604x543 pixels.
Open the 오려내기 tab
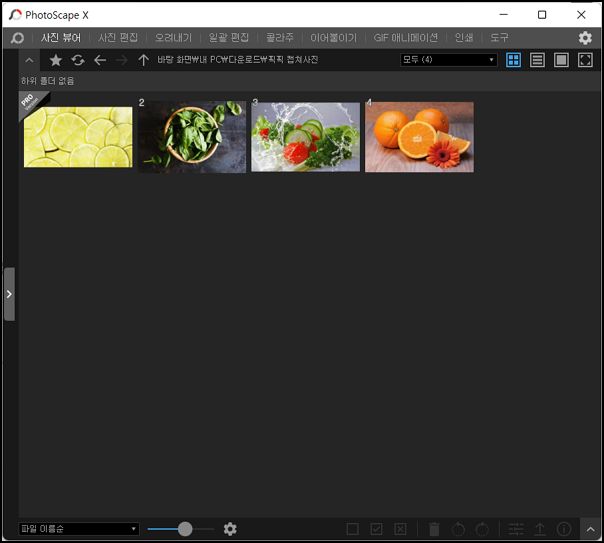click(x=173, y=38)
